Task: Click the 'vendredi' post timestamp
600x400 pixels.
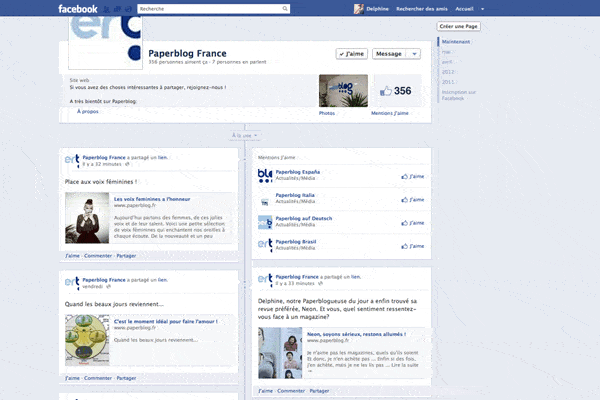Action: [93, 287]
